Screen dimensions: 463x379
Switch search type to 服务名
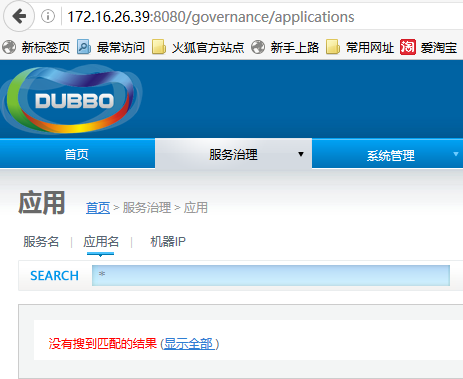coord(41,242)
